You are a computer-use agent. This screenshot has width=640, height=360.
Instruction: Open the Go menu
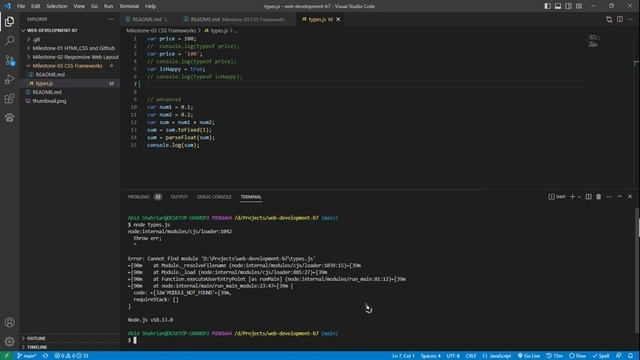(x=94, y=6)
